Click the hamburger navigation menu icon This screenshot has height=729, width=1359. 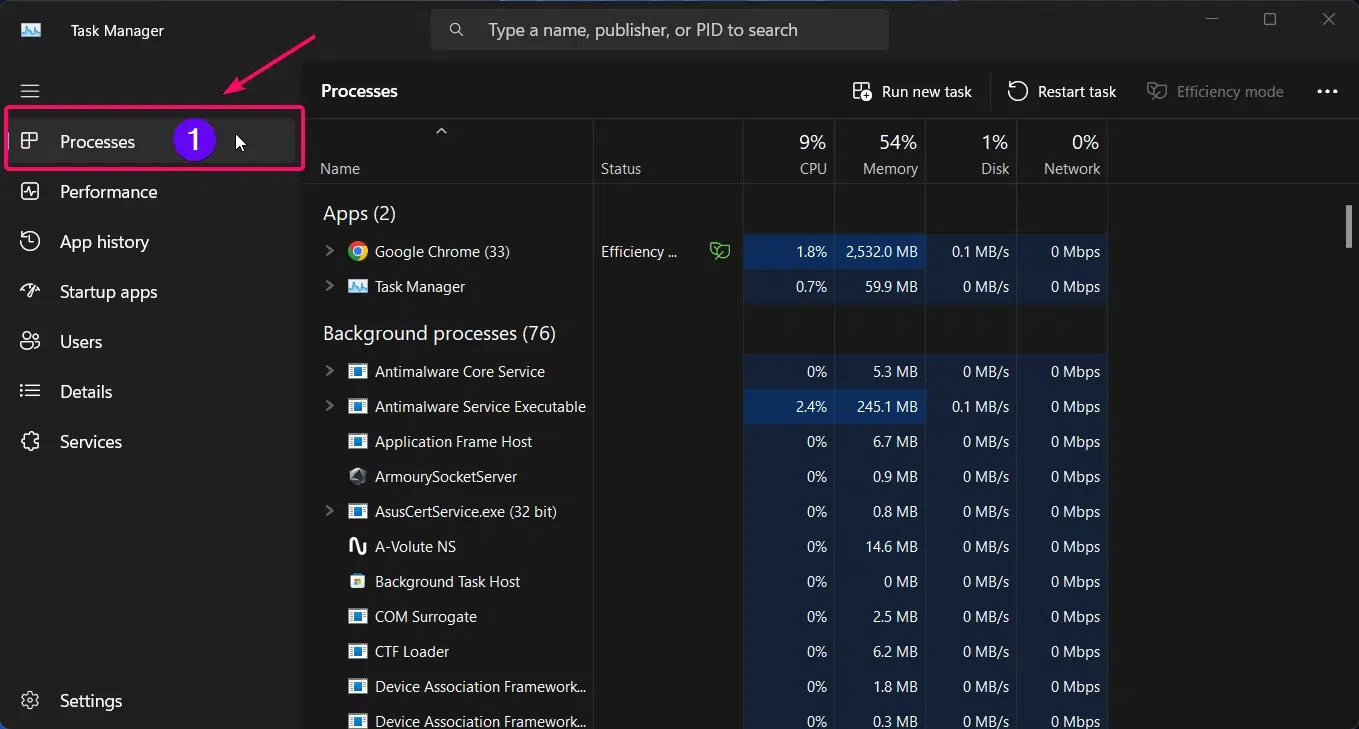pyautogui.click(x=30, y=91)
